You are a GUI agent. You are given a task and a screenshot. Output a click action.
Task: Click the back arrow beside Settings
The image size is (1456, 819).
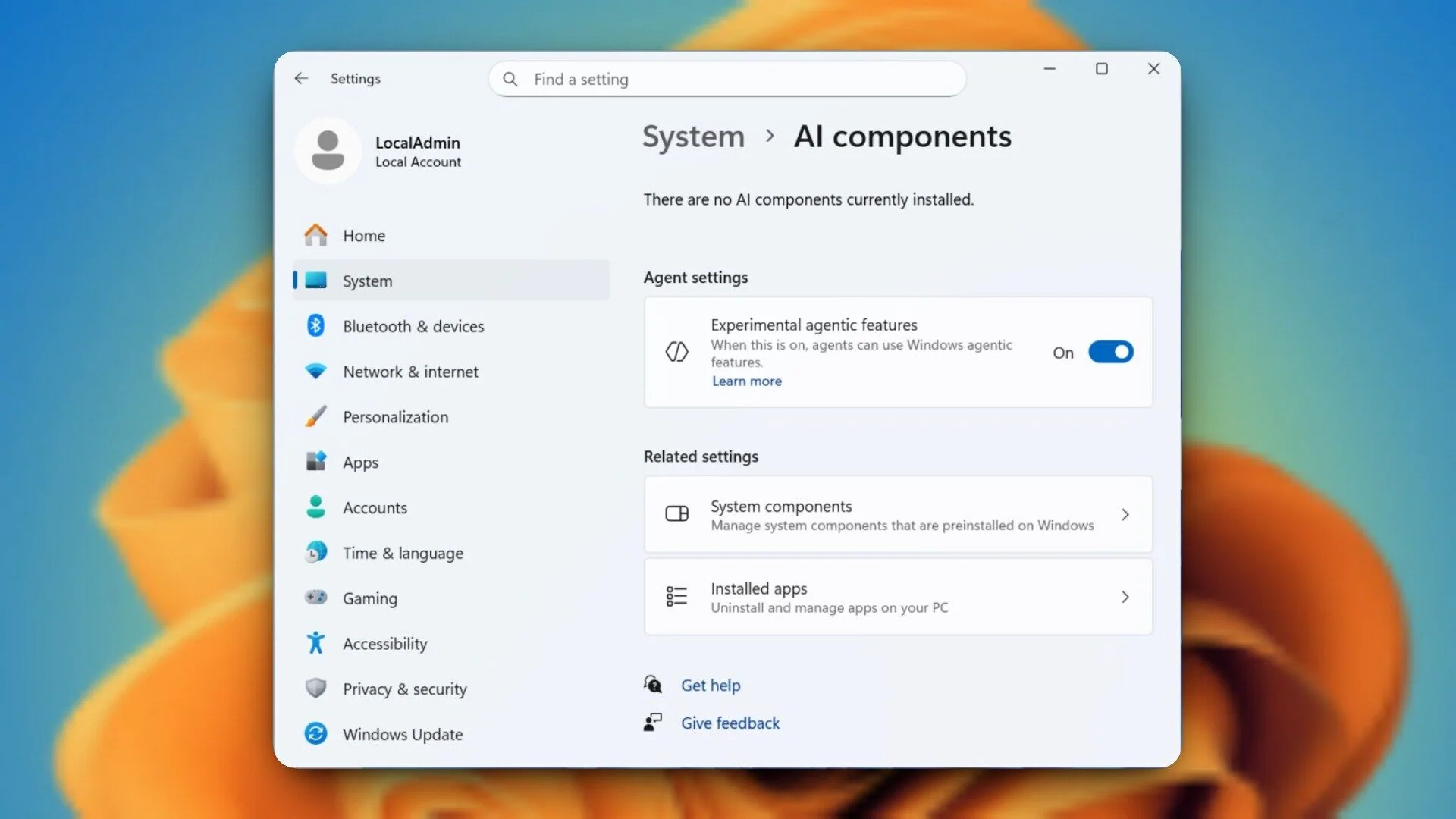pos(301,78)
